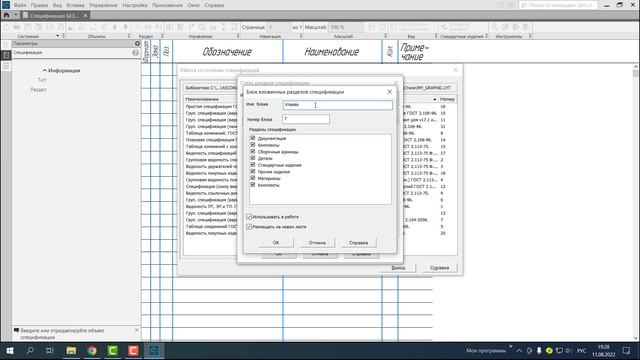Tick the Документация section checkbox
The image size is (640, 360).
point(253,138)
